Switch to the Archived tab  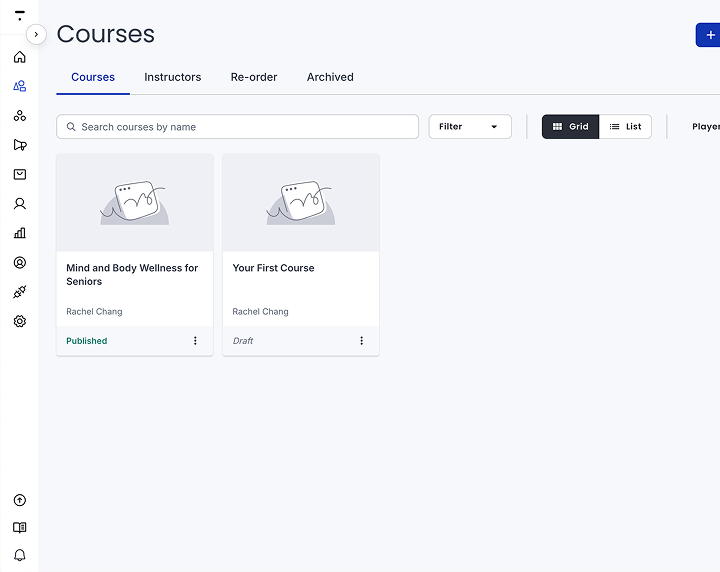pyautogui.click(x=330, y=77)
